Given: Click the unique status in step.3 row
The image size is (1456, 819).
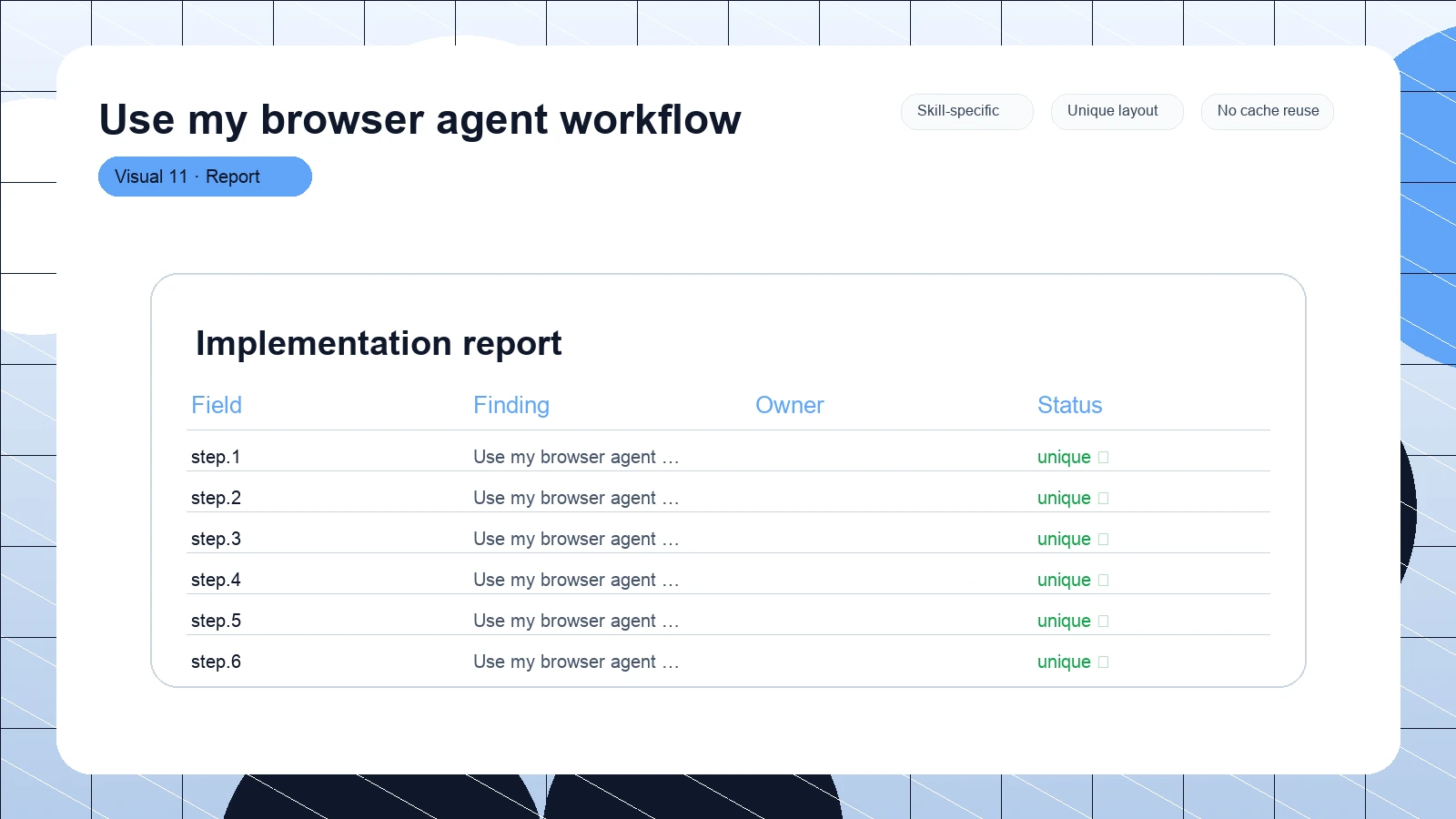Looking at the screenshot, I should point(1064,540).
